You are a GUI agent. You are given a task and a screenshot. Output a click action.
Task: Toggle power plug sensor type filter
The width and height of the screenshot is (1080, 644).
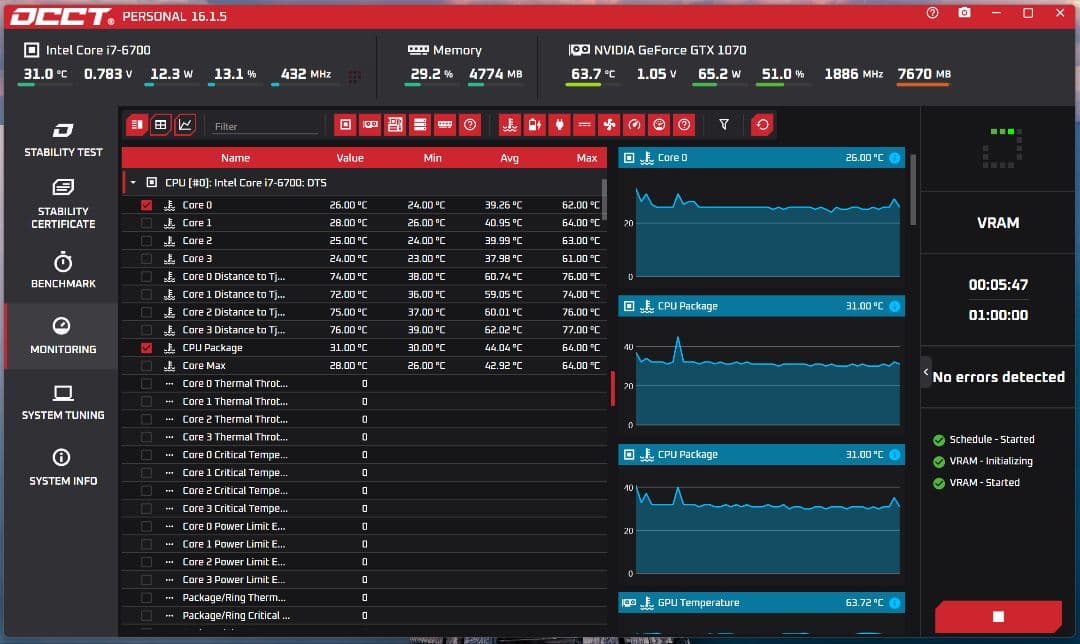[559, 125]
